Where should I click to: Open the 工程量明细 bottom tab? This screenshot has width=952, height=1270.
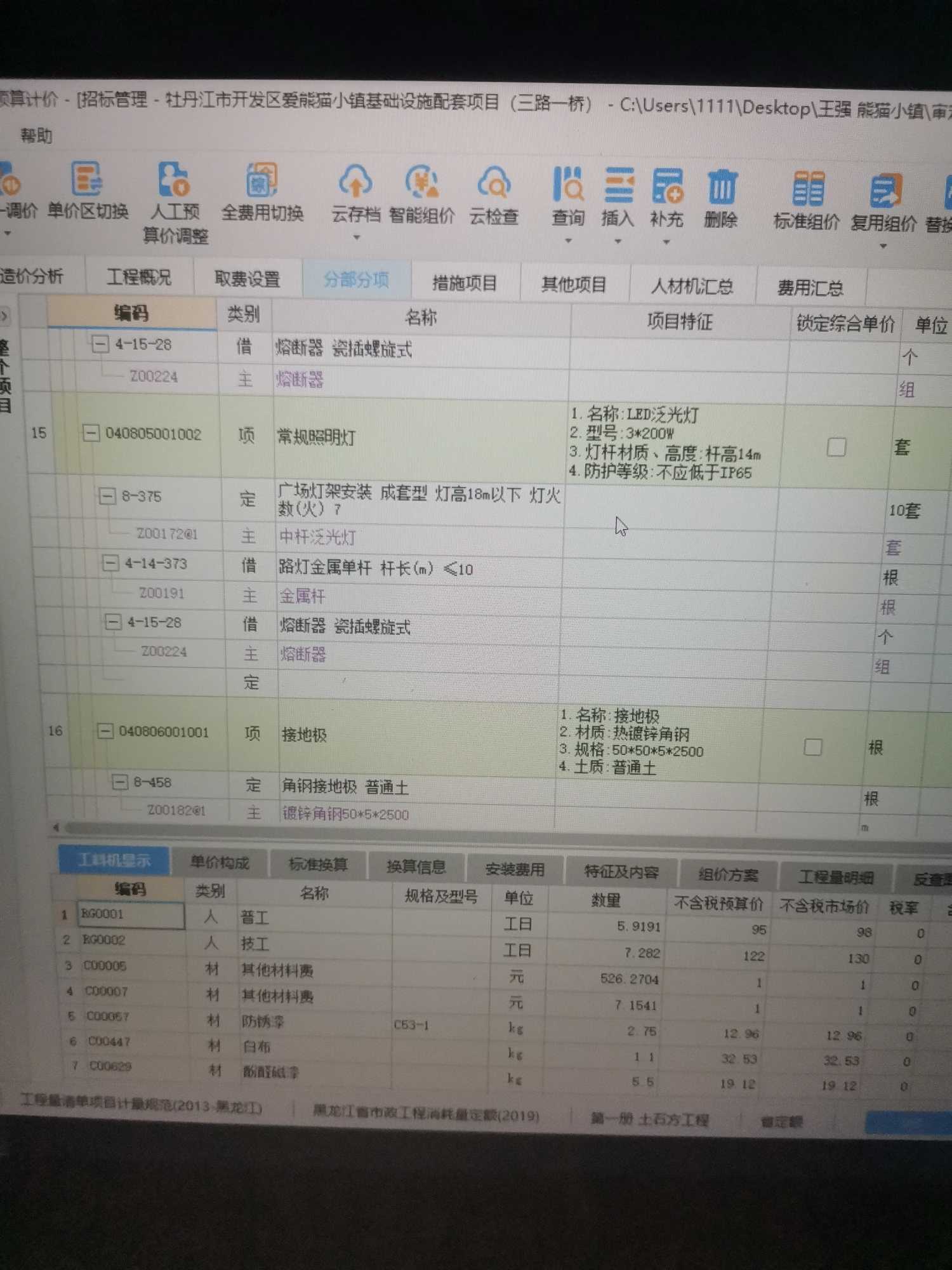(836, 877)
